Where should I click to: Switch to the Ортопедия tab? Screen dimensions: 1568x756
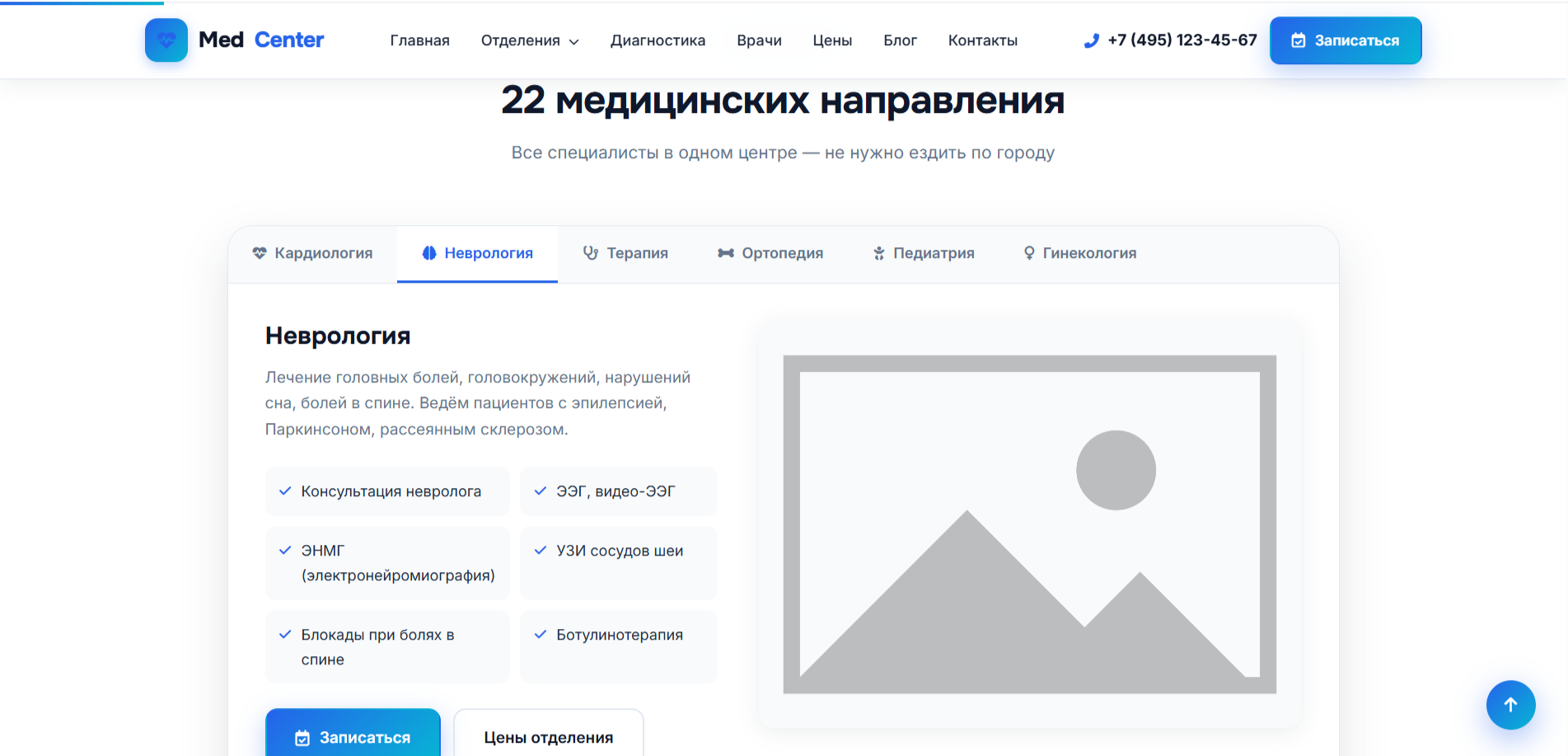(x=770, y=254)
